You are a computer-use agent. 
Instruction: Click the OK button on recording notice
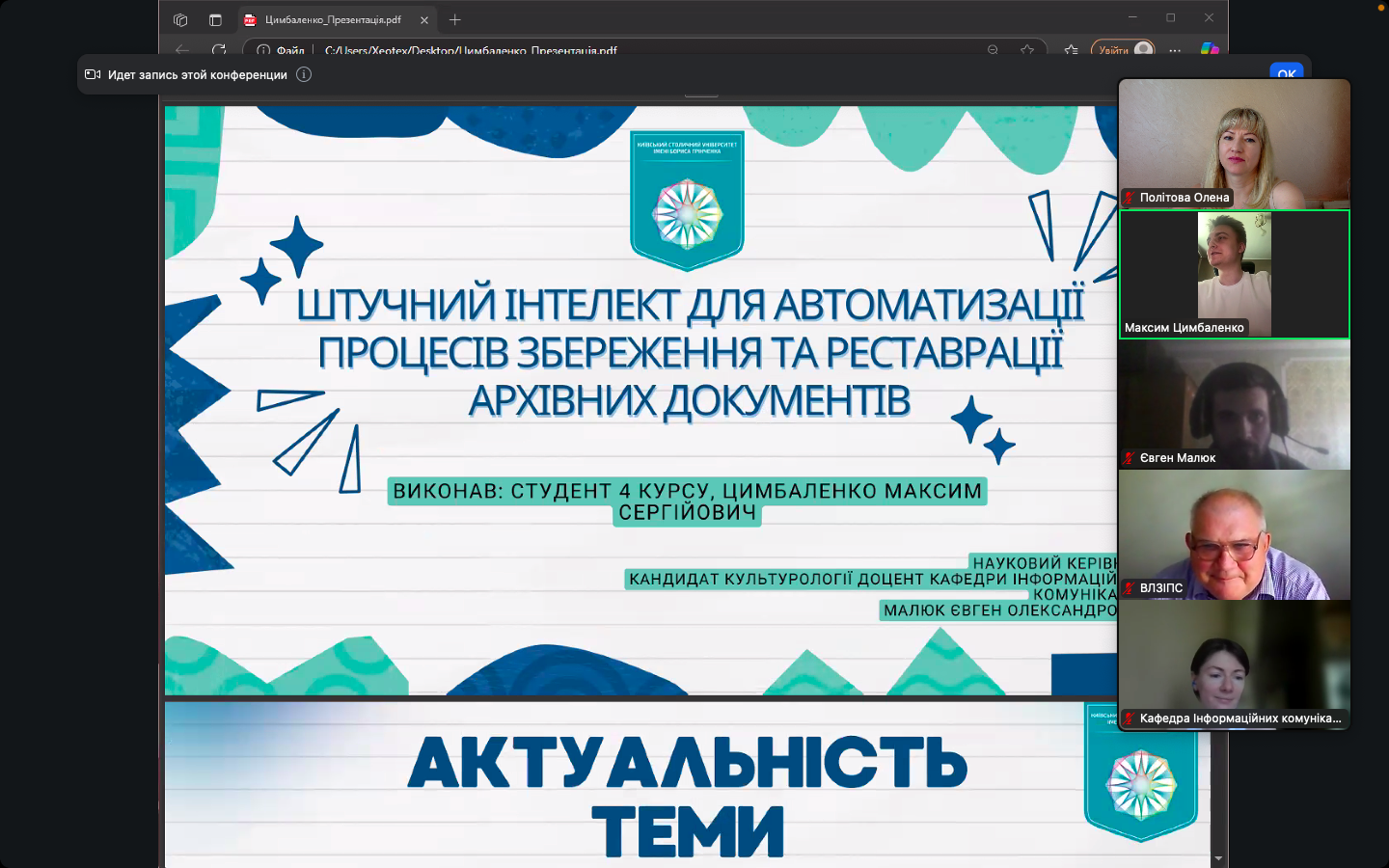pyautogui.click(x=1287, y=73)
